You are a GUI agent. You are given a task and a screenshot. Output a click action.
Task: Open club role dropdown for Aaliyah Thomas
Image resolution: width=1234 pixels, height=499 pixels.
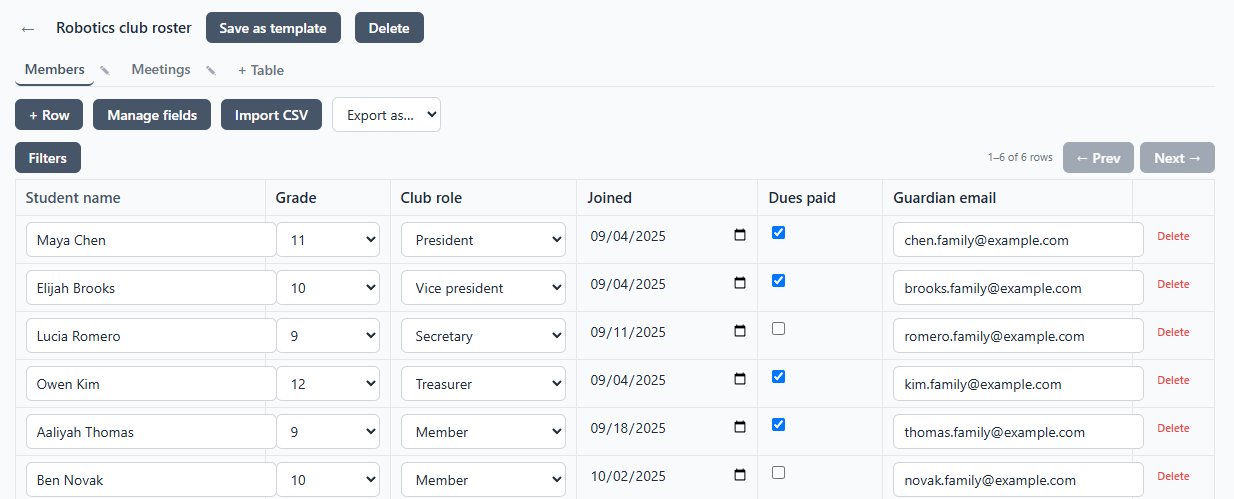click(483, 432)
